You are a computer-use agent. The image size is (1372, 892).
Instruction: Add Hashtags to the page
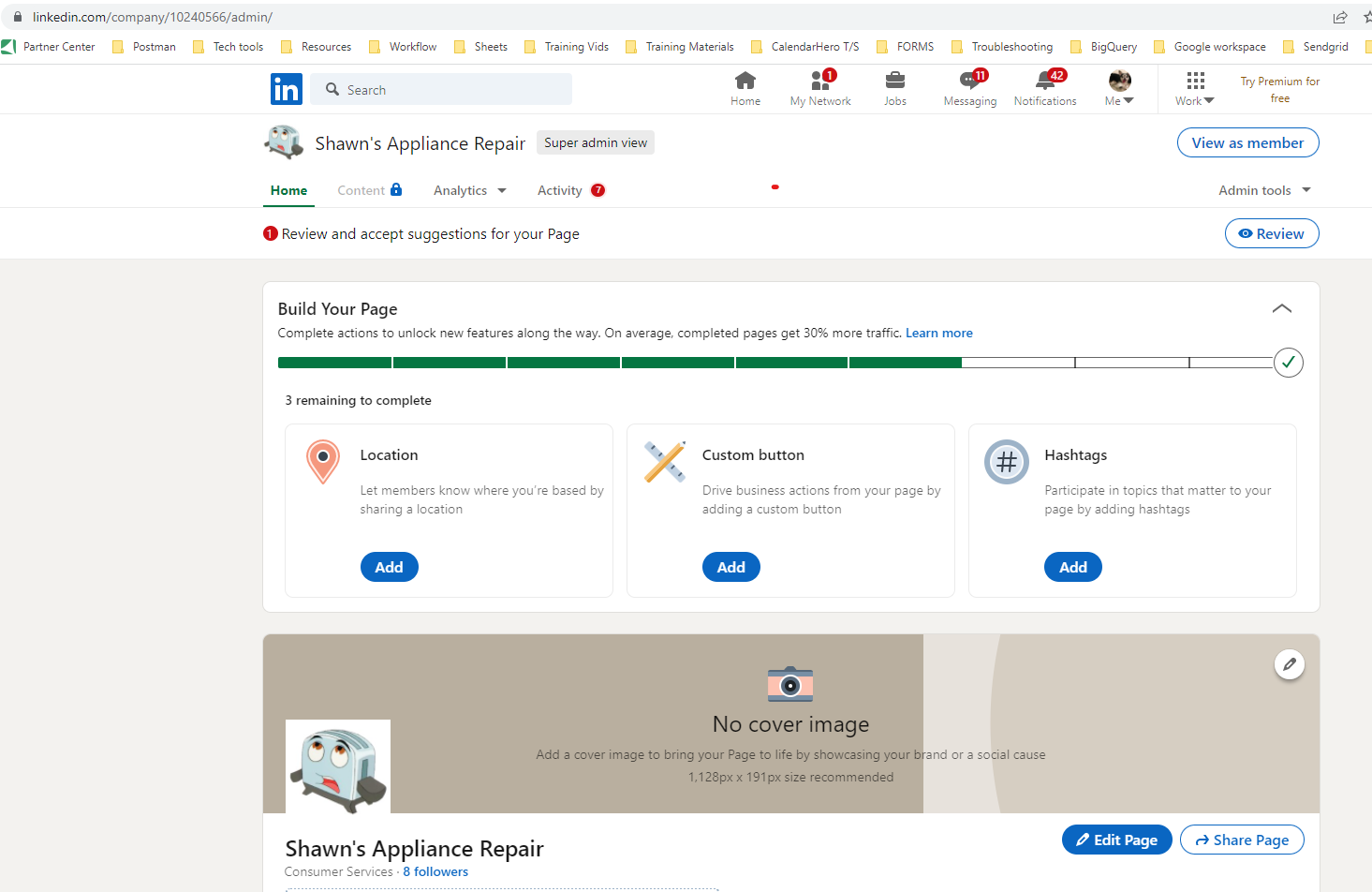[x=1073, y=567]
